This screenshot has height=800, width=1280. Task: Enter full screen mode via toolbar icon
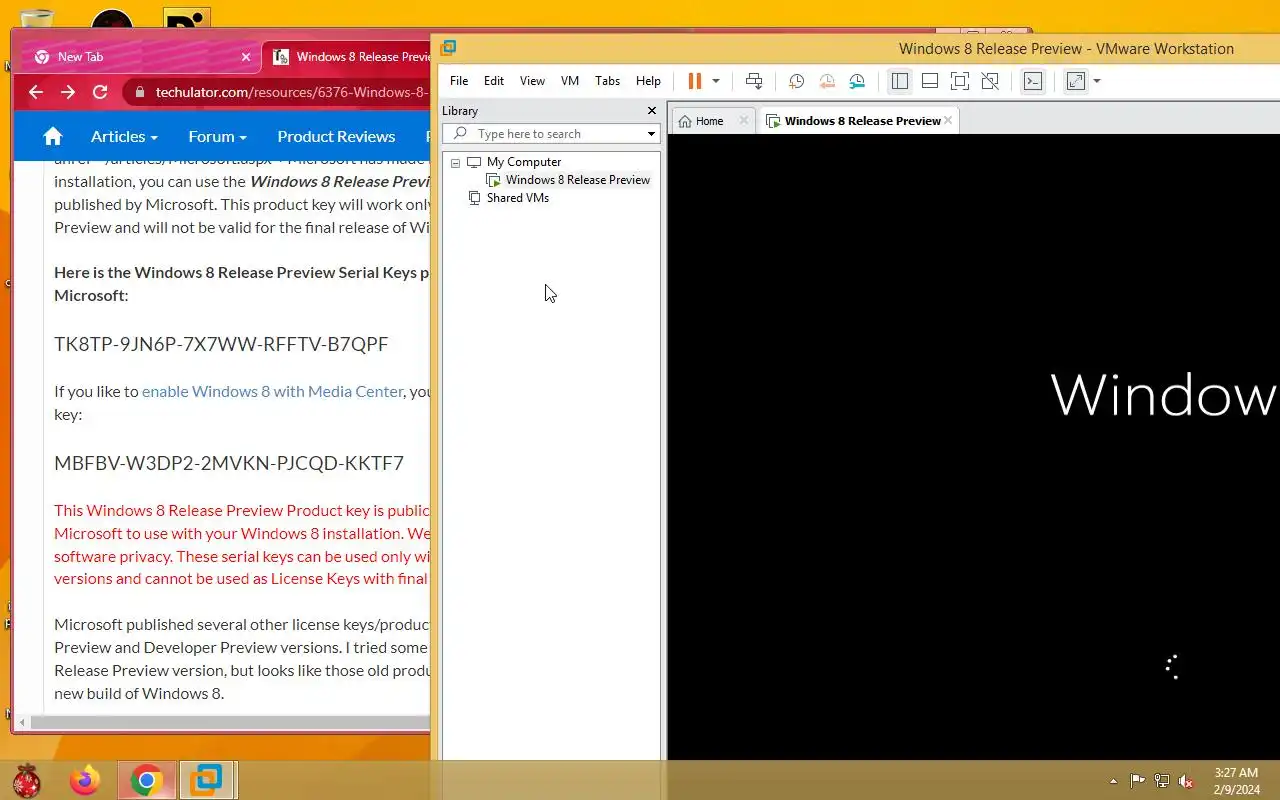(959, 81)
